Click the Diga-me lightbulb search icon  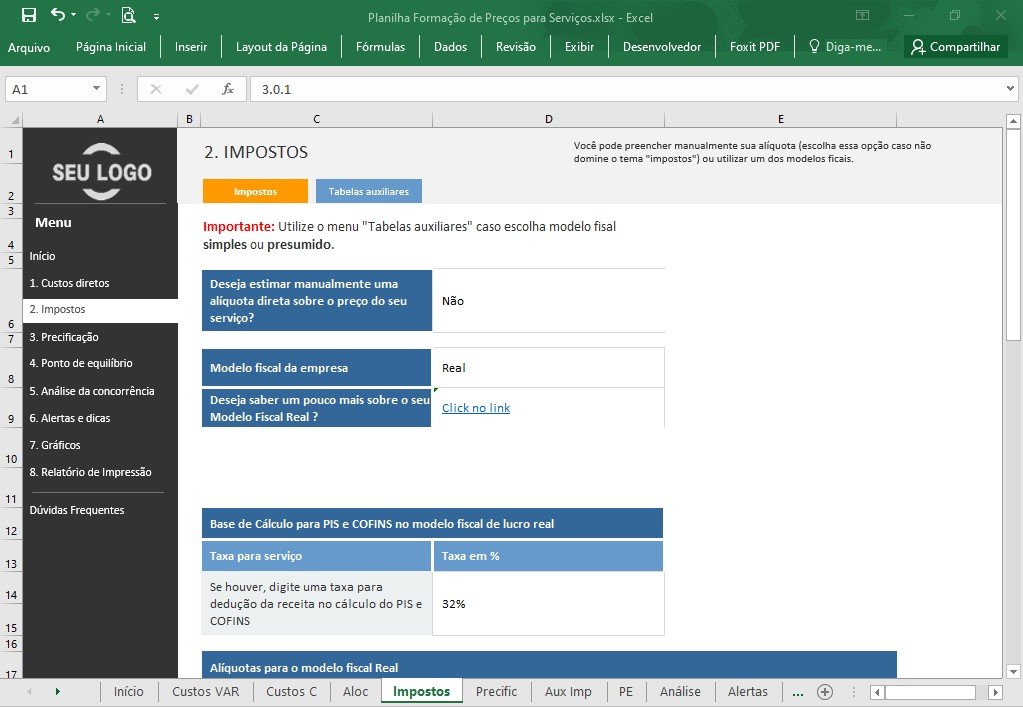coord(814,46)
